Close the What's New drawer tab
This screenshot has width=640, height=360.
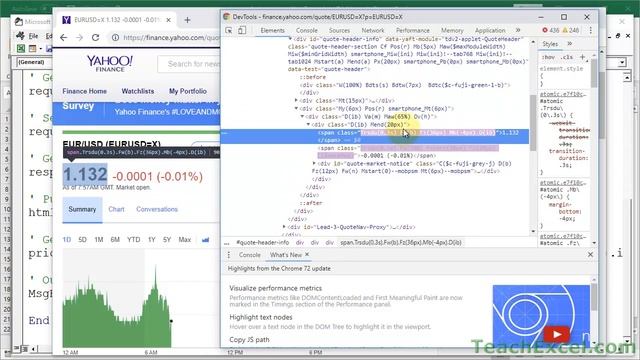click(x=307, y=254)
